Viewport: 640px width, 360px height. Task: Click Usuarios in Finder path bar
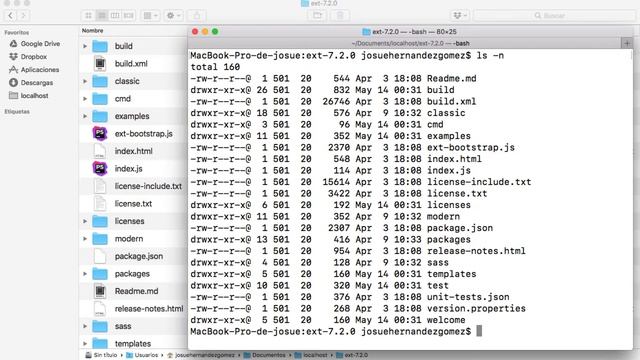click(x=142, y=355)
